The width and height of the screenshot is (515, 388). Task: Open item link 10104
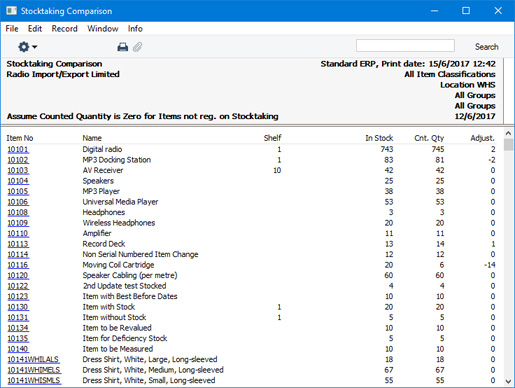tap(18, 181)
